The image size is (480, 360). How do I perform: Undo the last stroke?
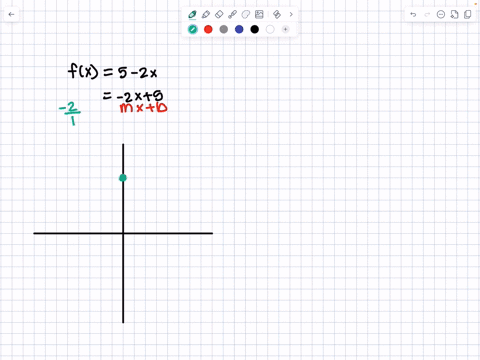413,14
